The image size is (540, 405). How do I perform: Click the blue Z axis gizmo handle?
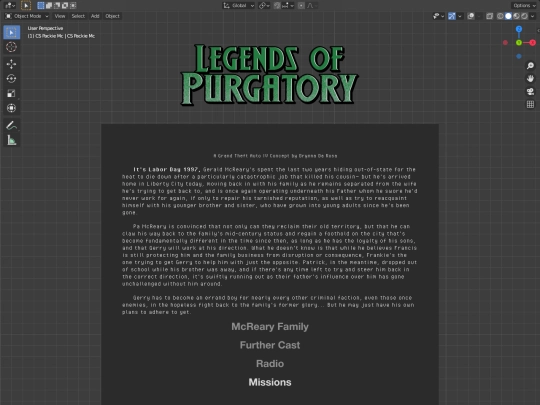(x=519, y=29)
